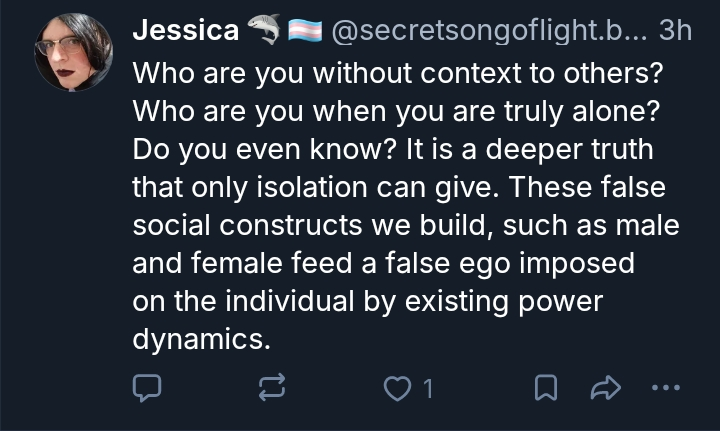Open Jessica's profile avatar picture
Screen dimensions: 720x431
73,53
